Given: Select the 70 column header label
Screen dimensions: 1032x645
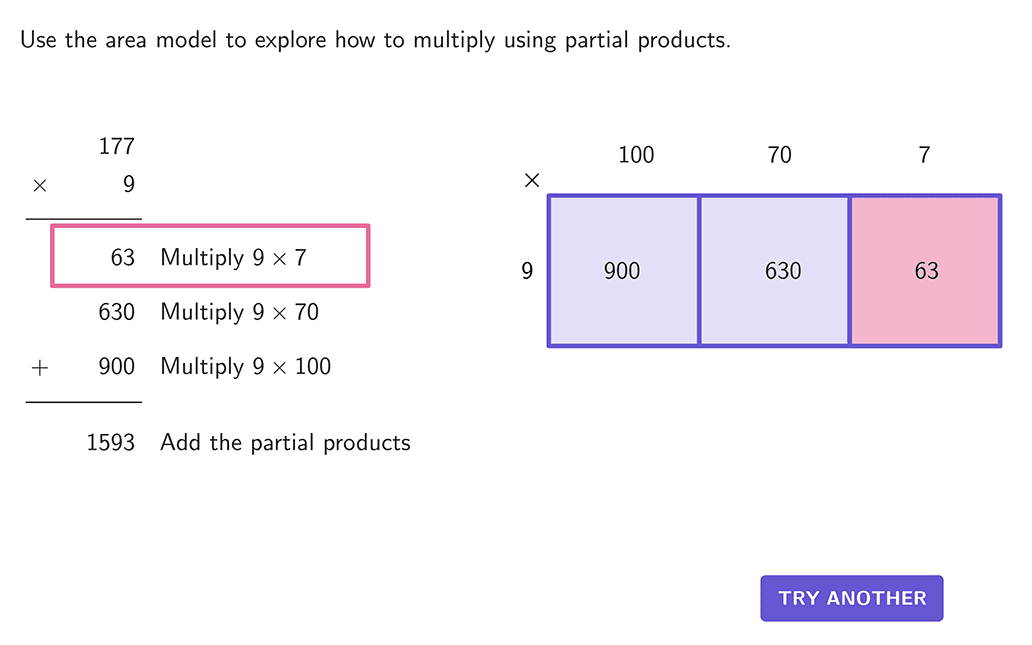Looking at the screenshot, I should [x=779, y=155].
